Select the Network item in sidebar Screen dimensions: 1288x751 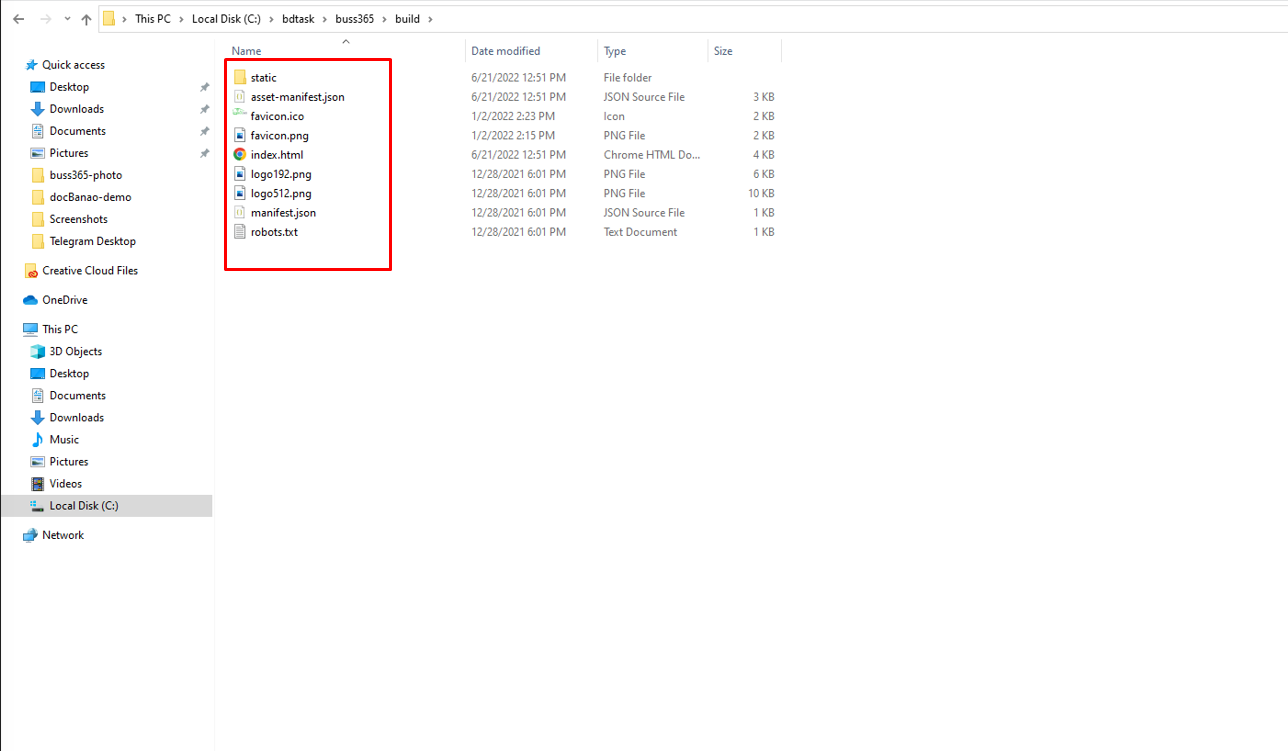tap(62, 535)
